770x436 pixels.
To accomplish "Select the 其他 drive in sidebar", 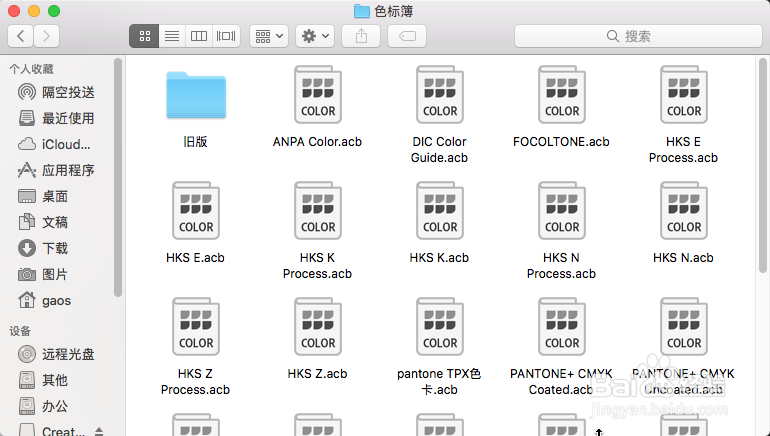I will tap(43, 380).
